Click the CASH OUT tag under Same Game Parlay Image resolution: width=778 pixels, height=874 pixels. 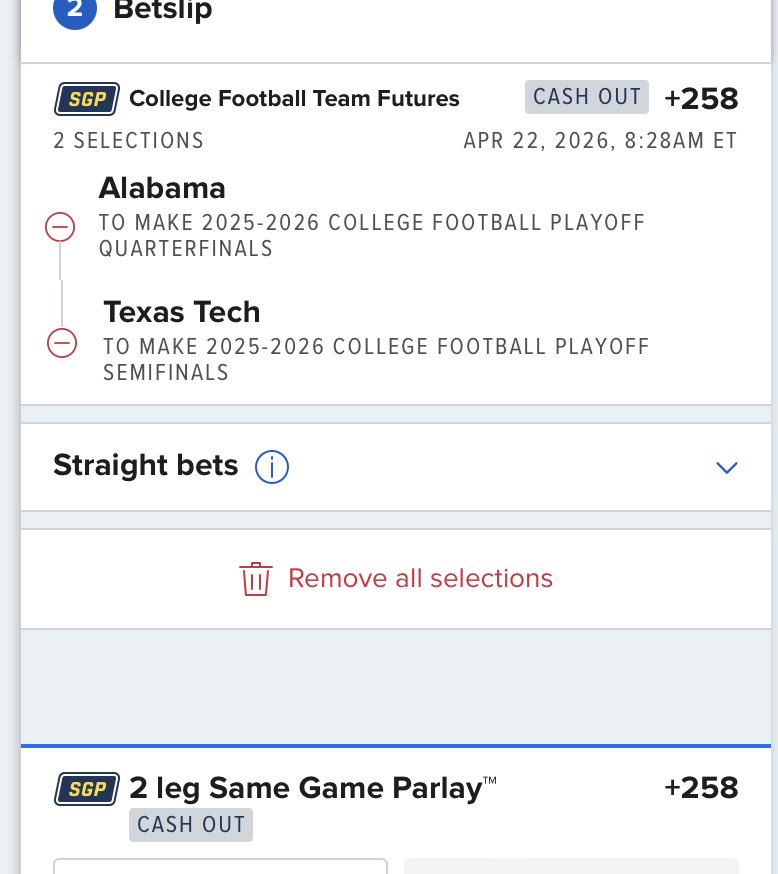point(191,825)
